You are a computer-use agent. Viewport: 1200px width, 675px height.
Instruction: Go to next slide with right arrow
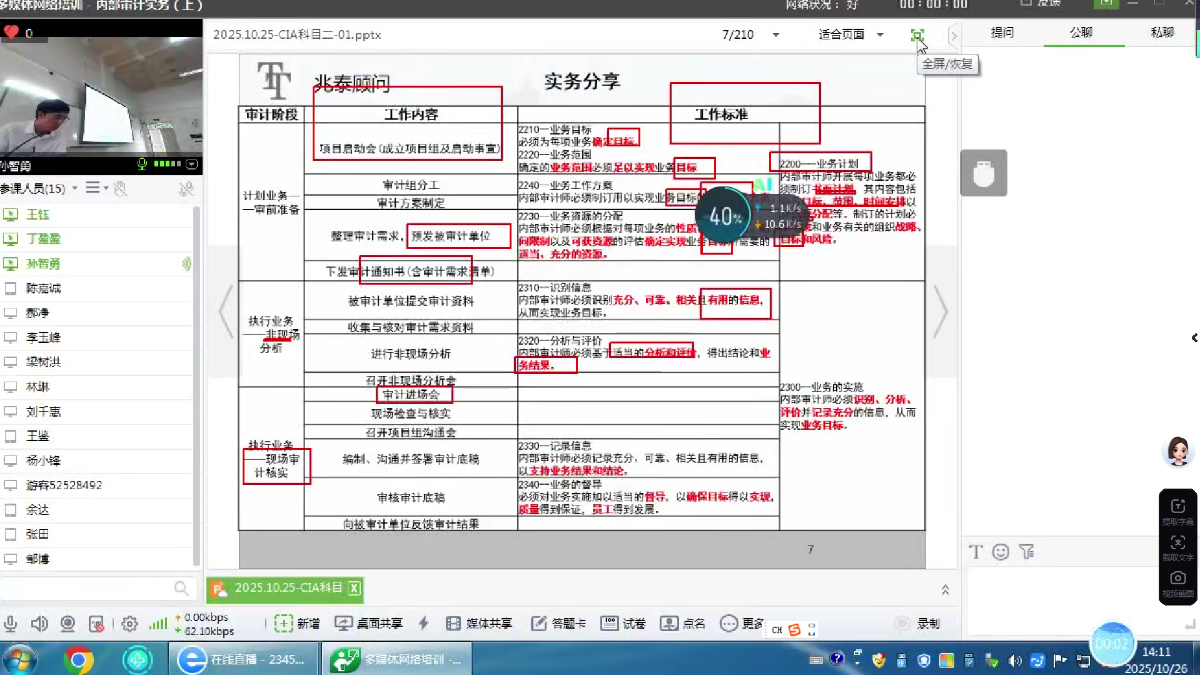[940, 312]
